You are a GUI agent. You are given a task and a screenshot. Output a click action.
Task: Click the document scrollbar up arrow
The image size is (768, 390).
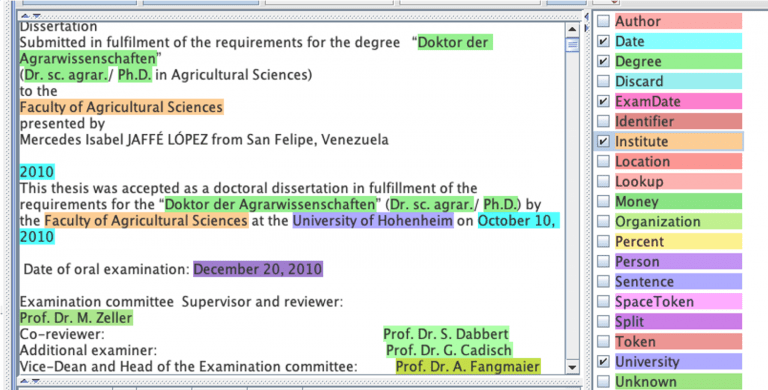click(x=572, y=29)
